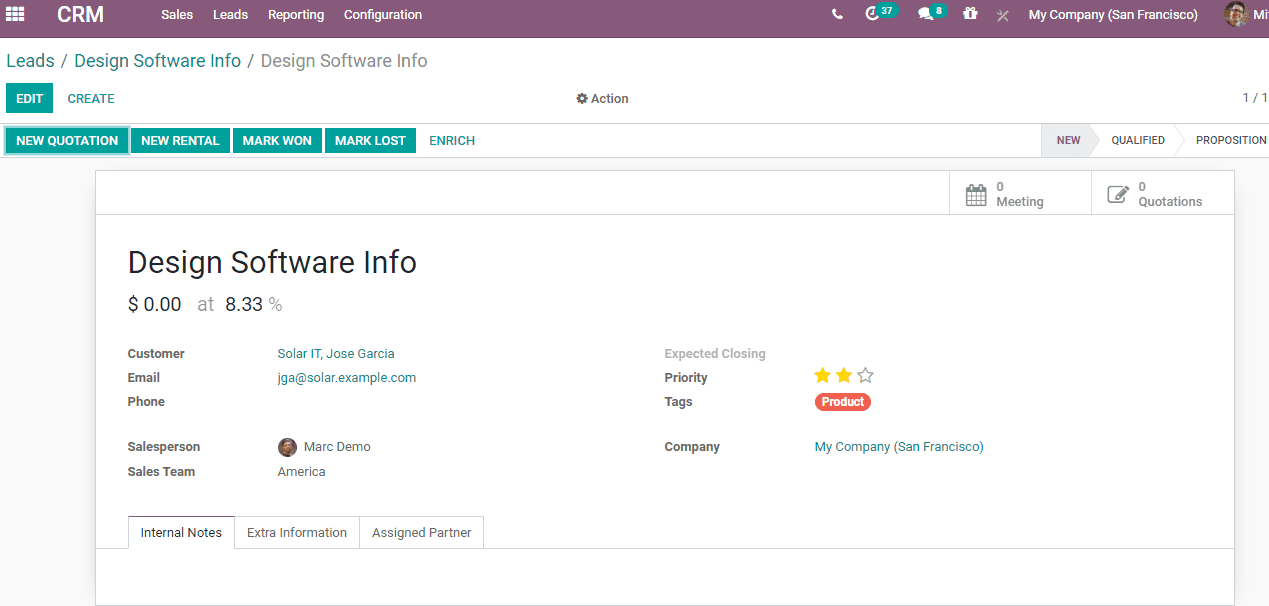Click the EDIT button

30,98
